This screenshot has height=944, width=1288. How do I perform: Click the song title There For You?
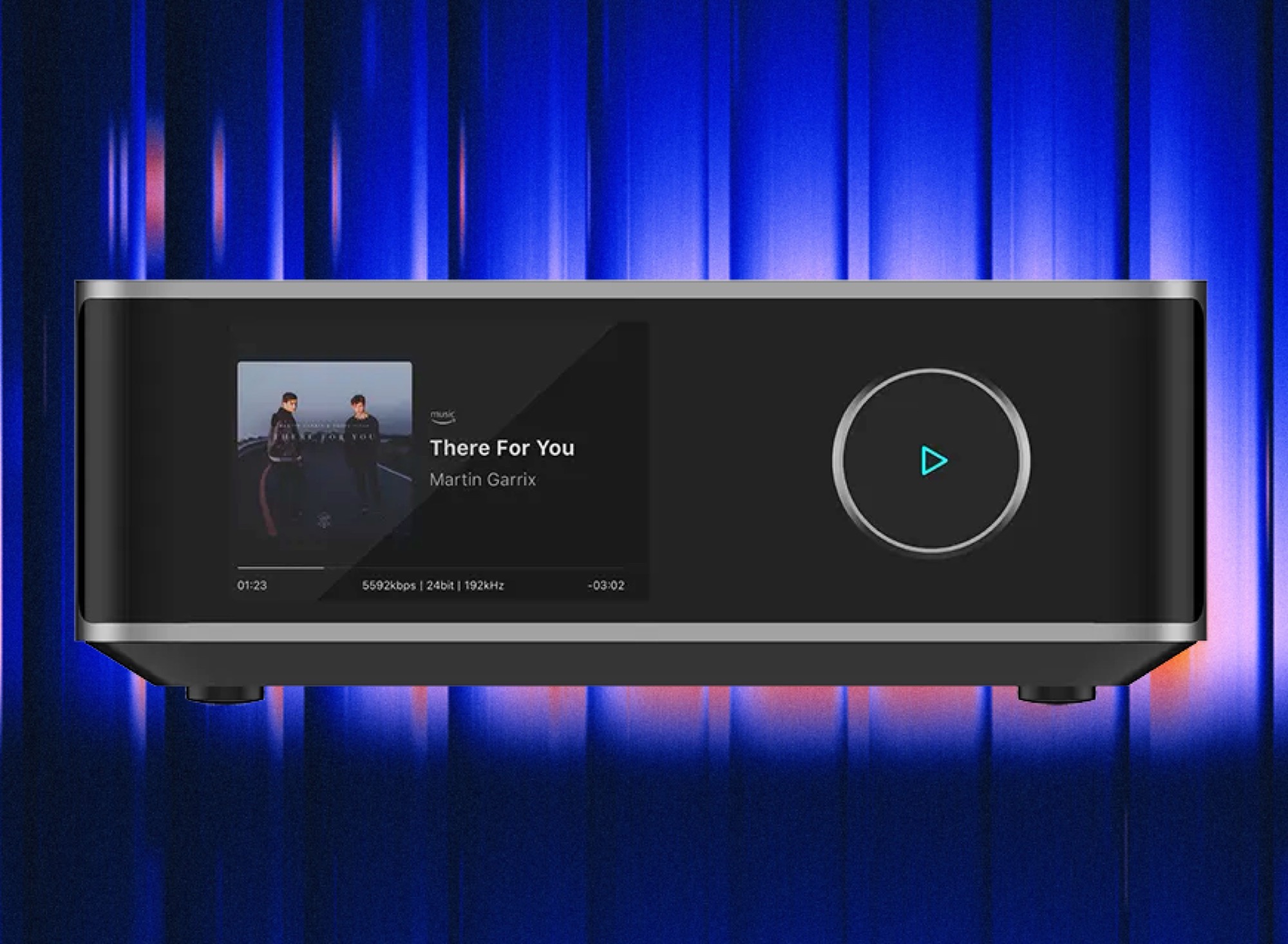(502, 448)
